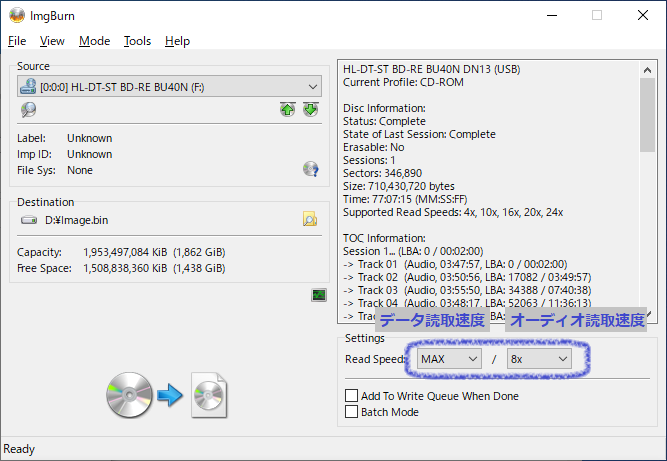Viewport: 667px width, 461px height.
Task: Click the view media information magnifier icon
Action: pyautogui.click(x=29, y=110)
